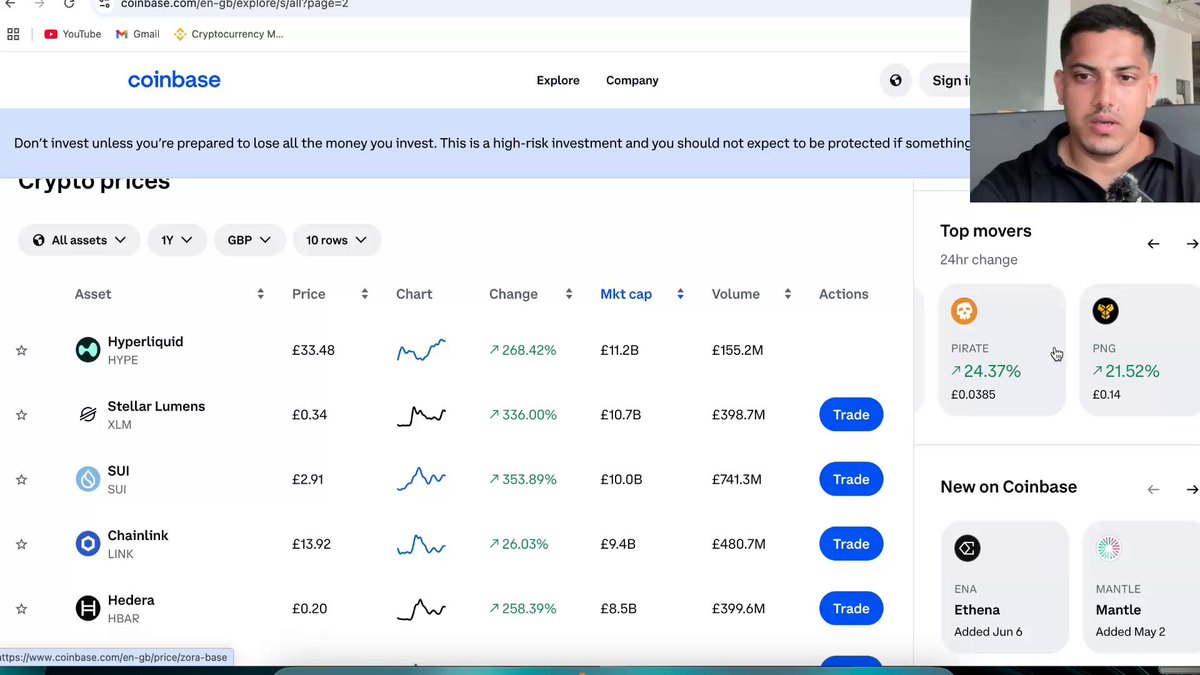Screen dimensions: 1200x675
Task: Click the Chainlink £480.7M volume
Action: pos(738,544)
